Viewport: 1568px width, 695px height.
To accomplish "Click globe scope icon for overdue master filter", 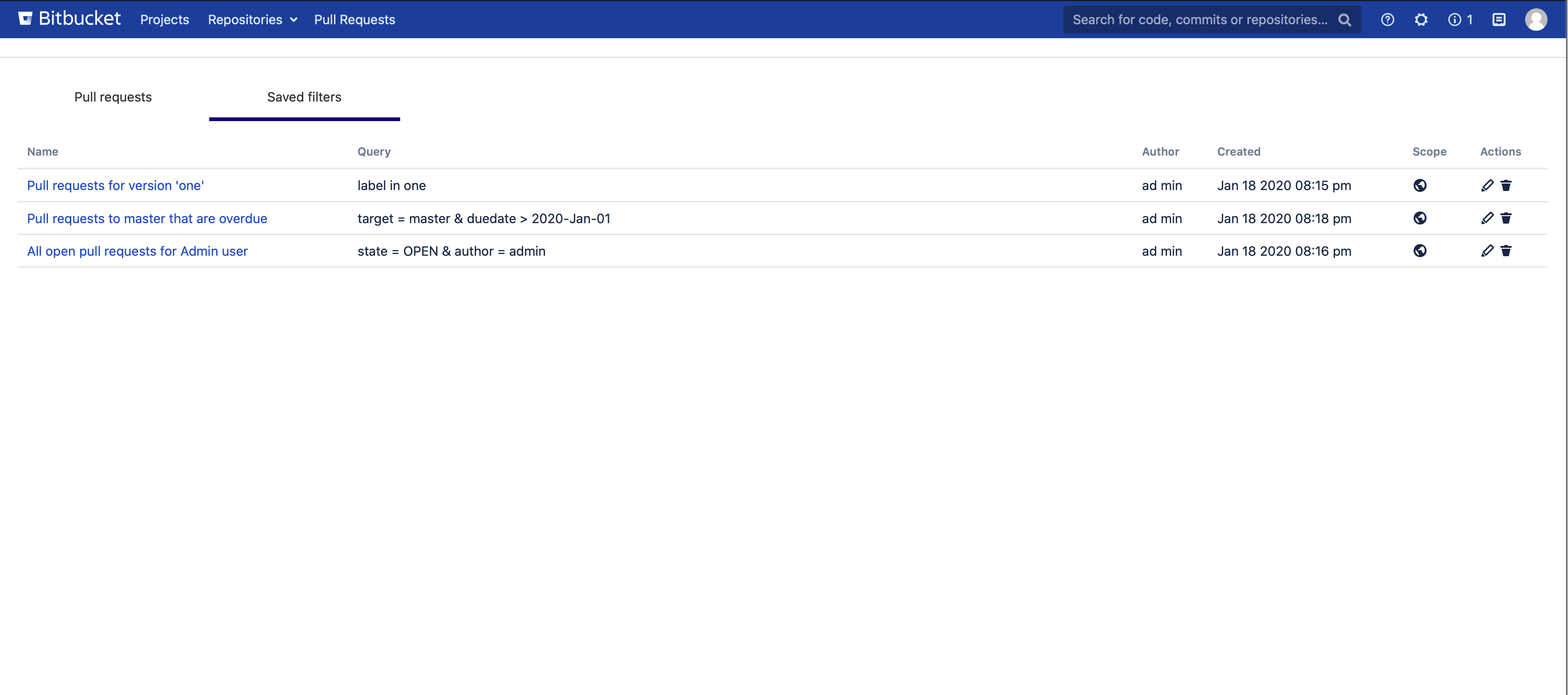I will (1419, 218).
